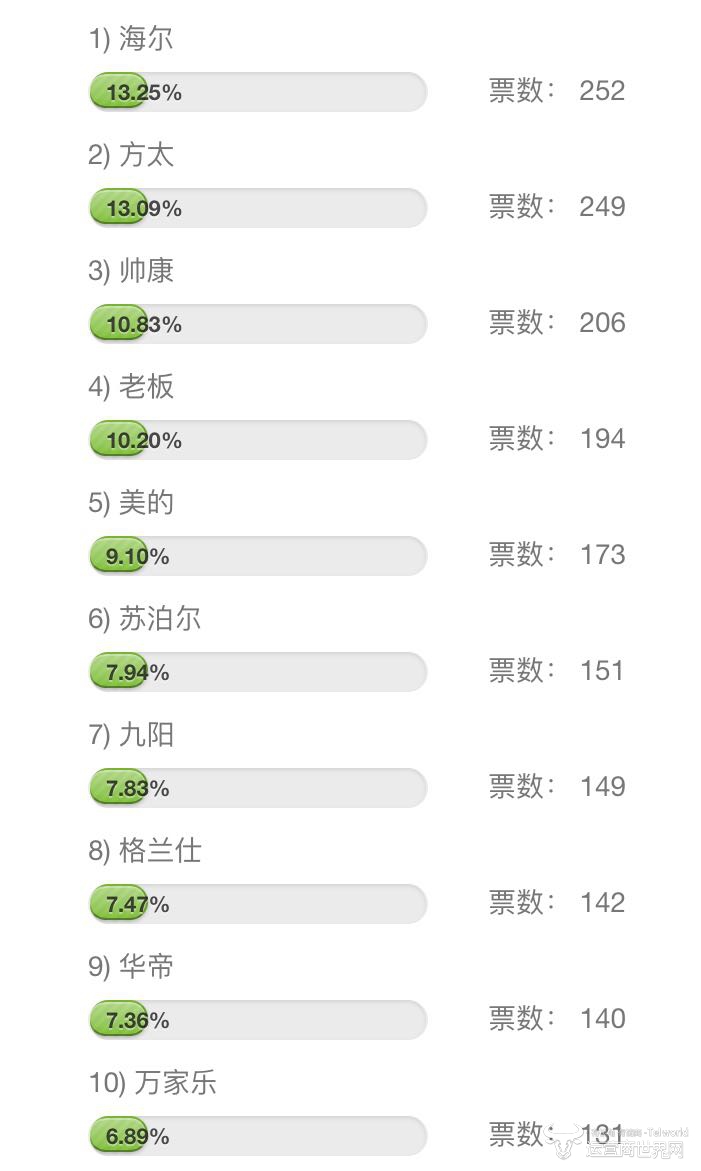Click the 6.89% progress bar
This screenshot has height=1171, width=701.
coord(258,1136)
